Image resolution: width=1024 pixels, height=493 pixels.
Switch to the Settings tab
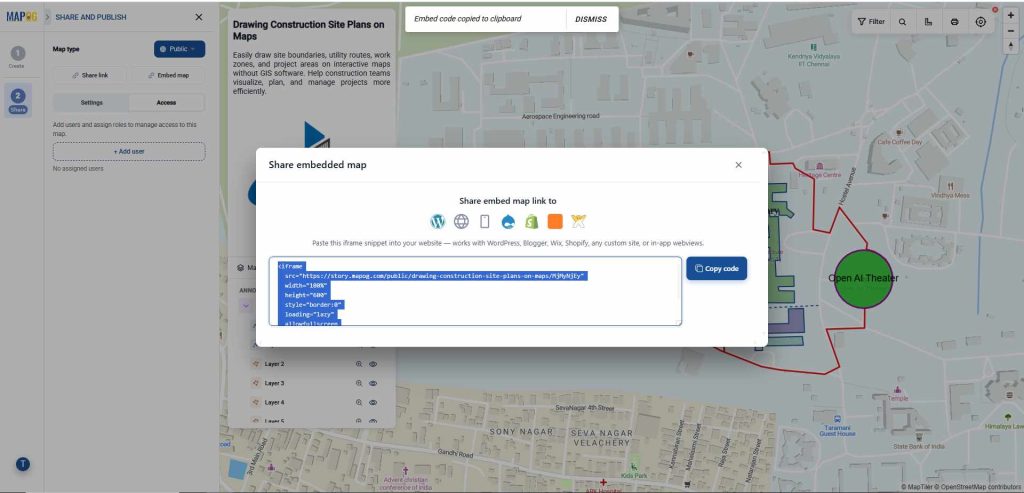pyautogui.click(x=91, y=103)
